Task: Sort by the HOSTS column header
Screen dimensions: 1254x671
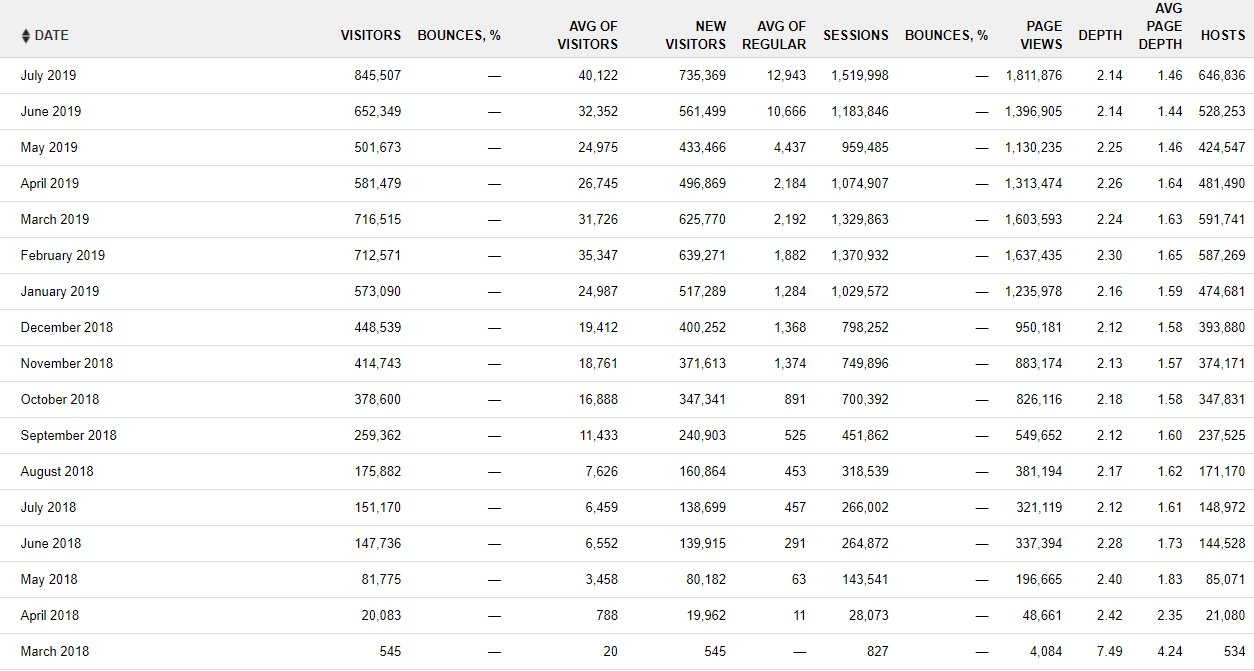Action: click(x=1223, y=36)
